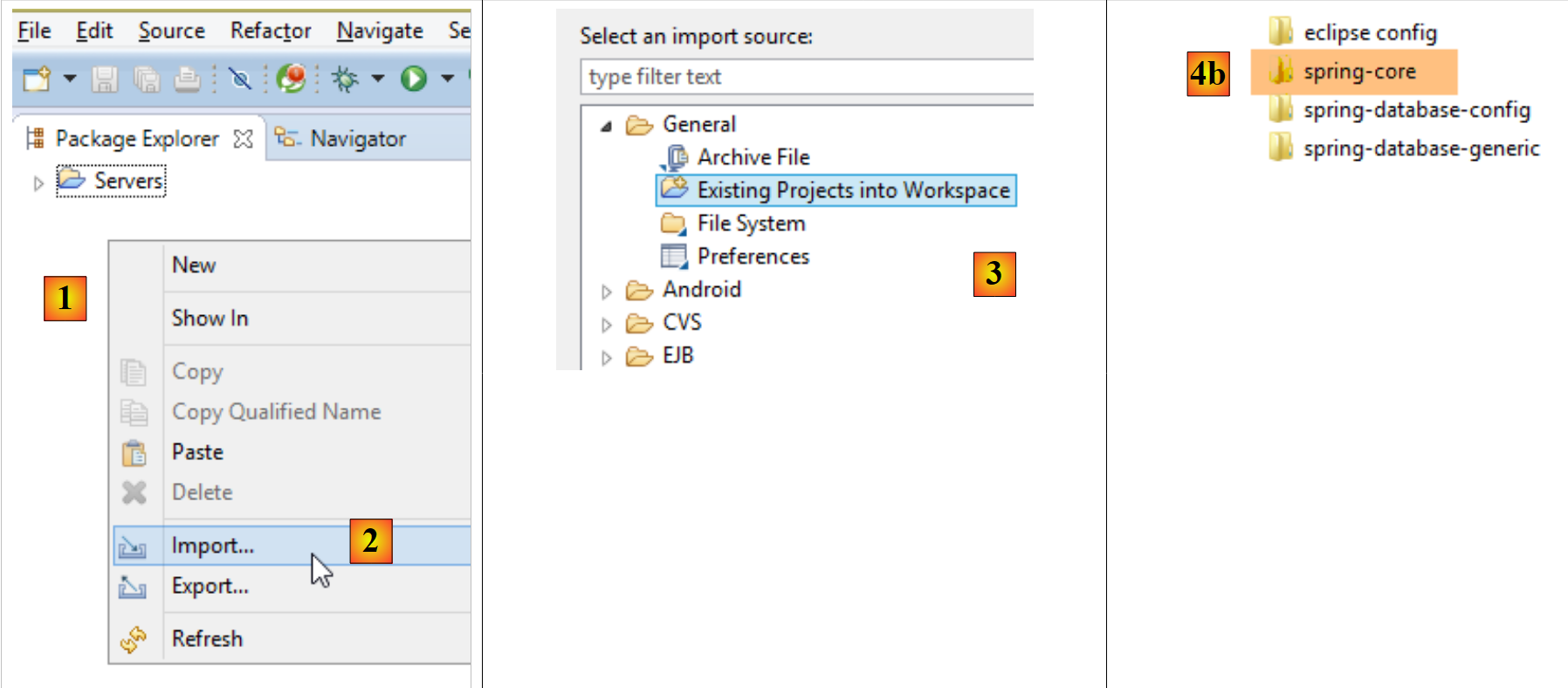The width and height of the screenshot is (1568, 688).
Task: Expand the Servers tree node arrow
Action: [x=38, y=183]
